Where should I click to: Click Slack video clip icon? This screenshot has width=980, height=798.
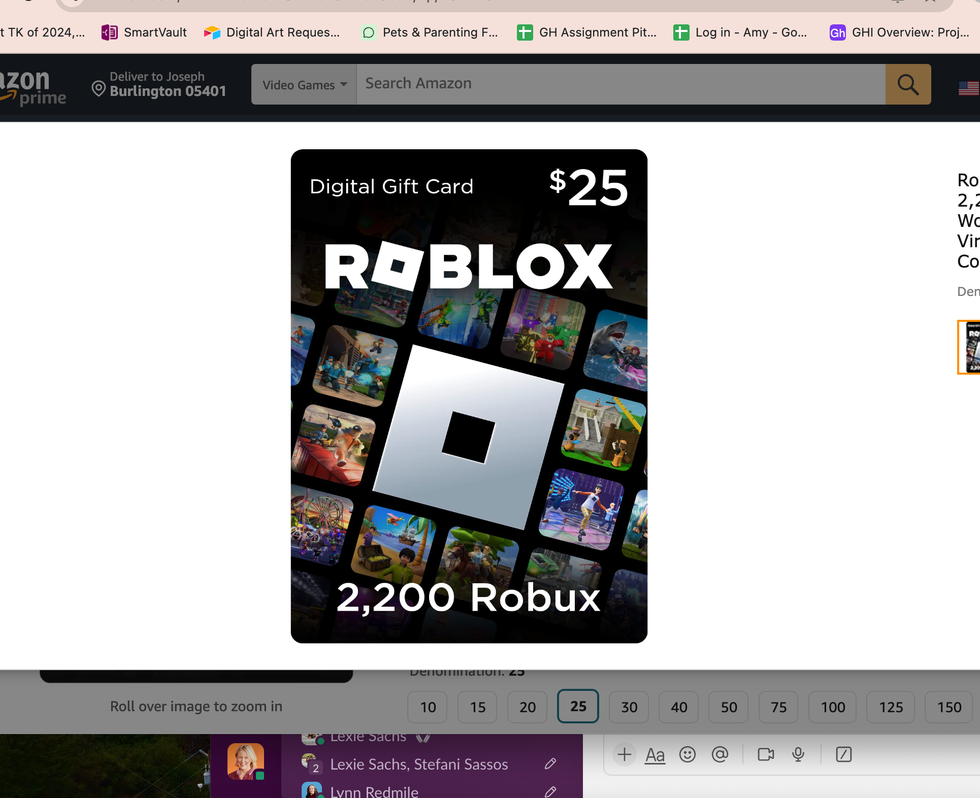pos(766,754)
